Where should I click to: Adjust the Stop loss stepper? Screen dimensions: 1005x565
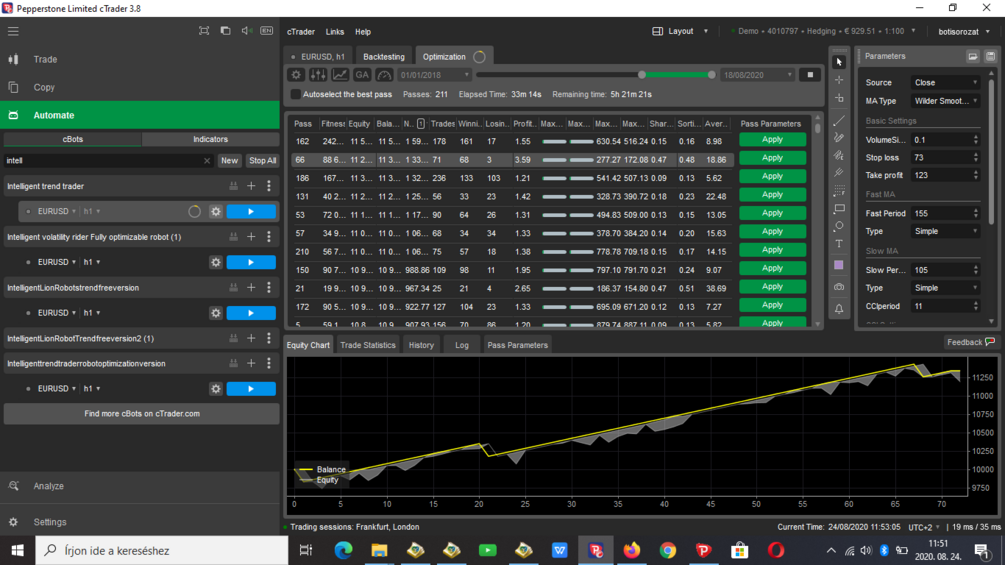point(976,158)
